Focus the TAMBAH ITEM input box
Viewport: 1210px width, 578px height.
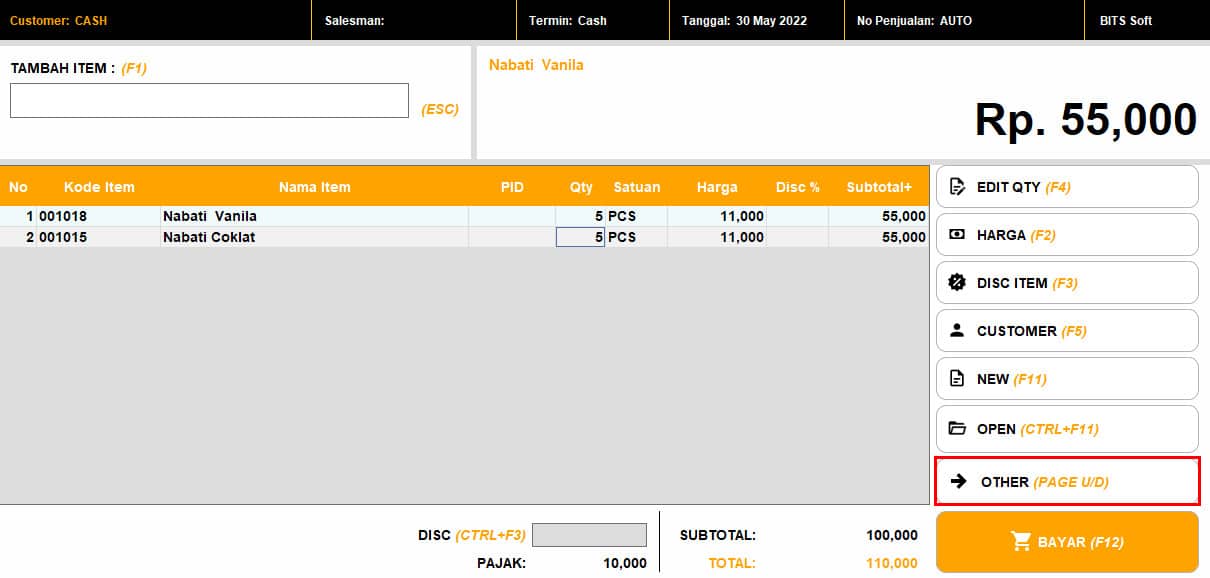209,101
